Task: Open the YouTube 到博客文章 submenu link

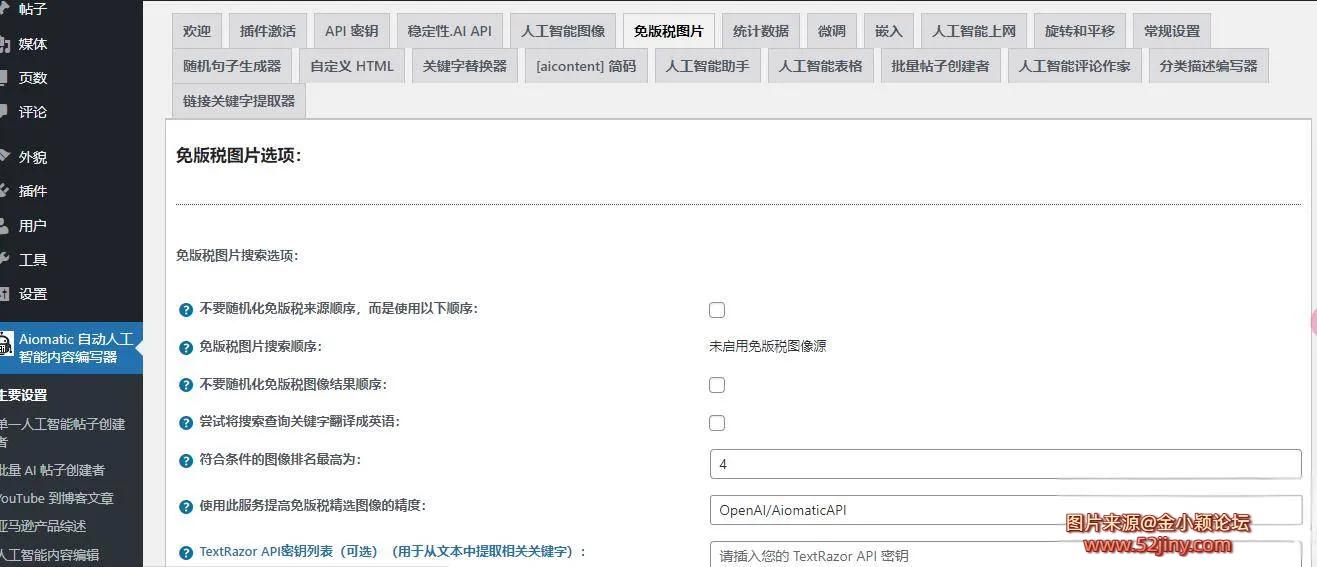Action: [x=57, y=498]
